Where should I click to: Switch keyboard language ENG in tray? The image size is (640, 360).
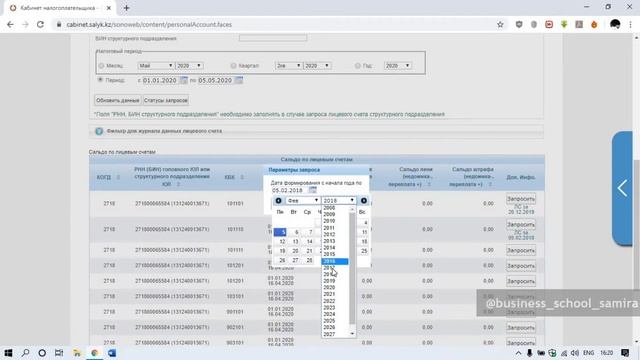click(x=588, y=353)
